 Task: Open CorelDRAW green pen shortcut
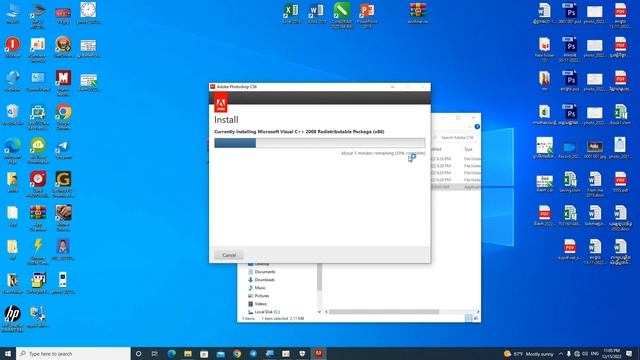point(342,15)
